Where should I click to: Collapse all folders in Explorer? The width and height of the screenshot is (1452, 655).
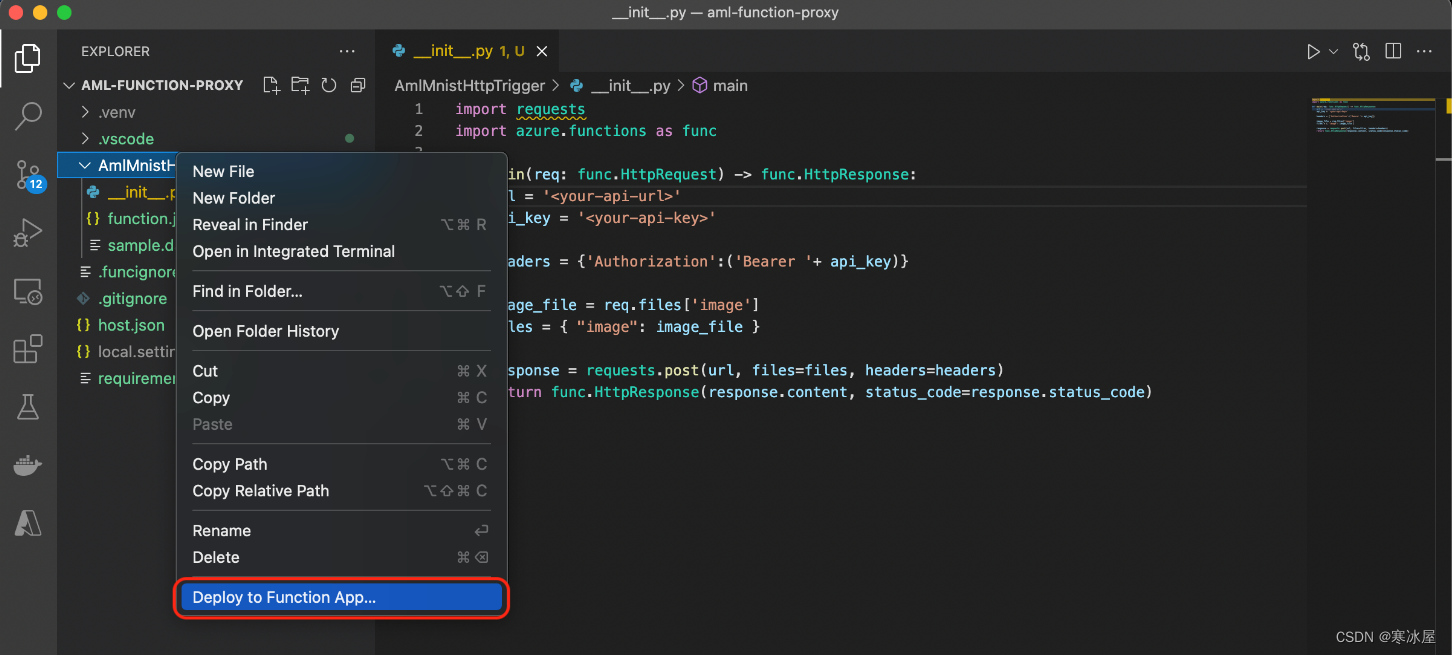click(357, 85)
